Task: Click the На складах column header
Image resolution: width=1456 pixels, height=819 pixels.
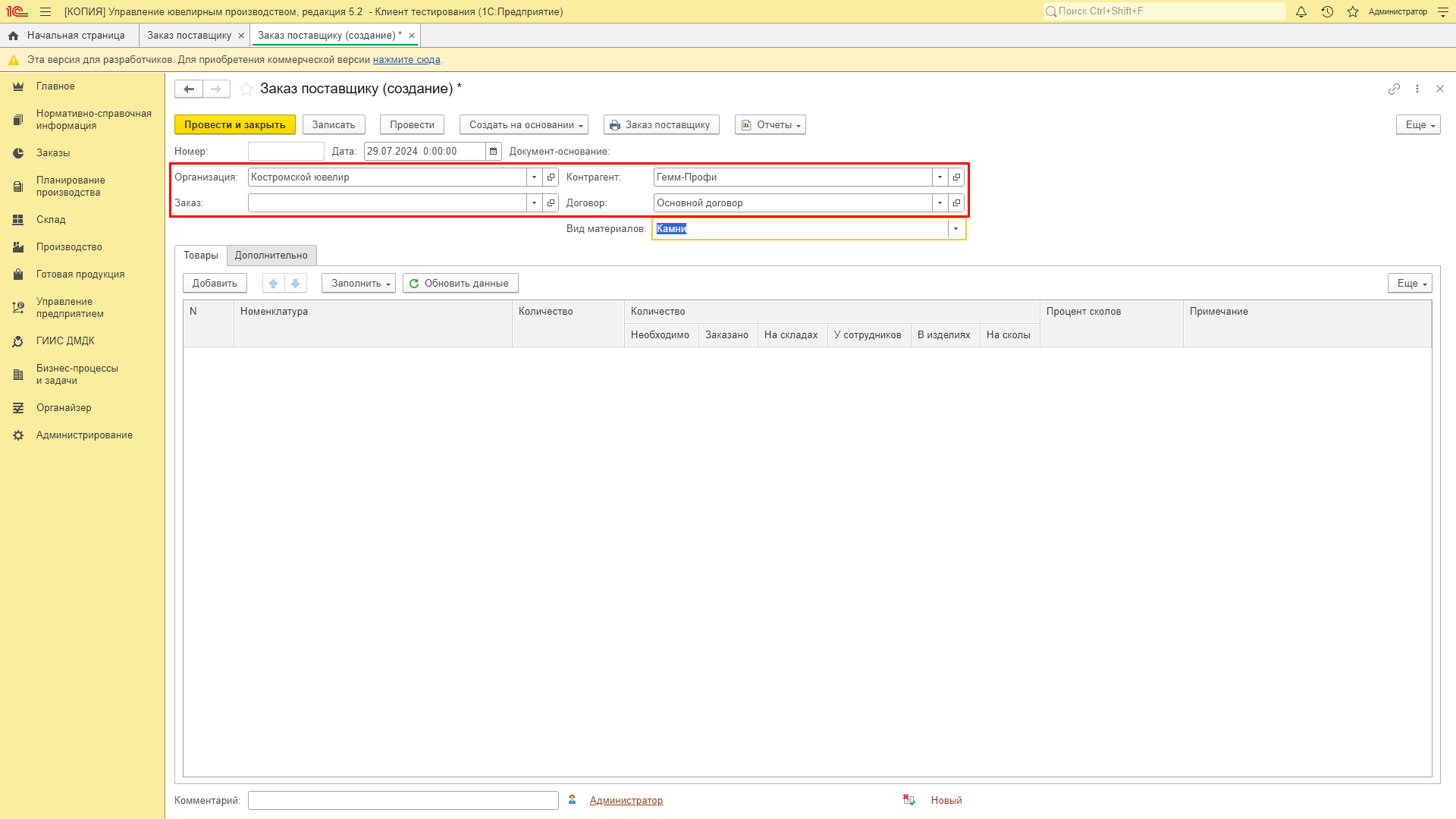Action: (x=792, y=335)
